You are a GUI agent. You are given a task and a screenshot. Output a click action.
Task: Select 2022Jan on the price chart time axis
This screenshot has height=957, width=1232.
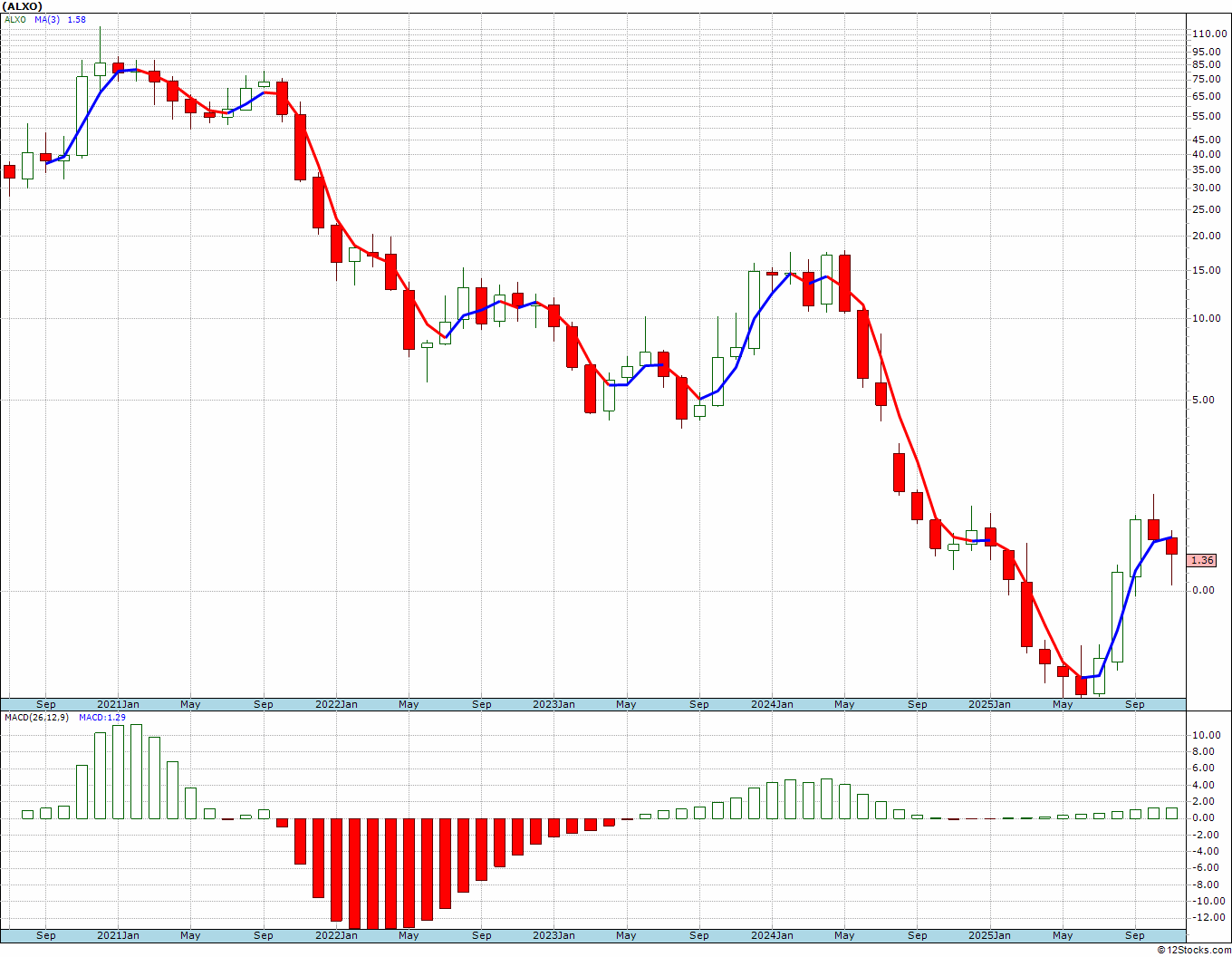click(x=336, y=704)
